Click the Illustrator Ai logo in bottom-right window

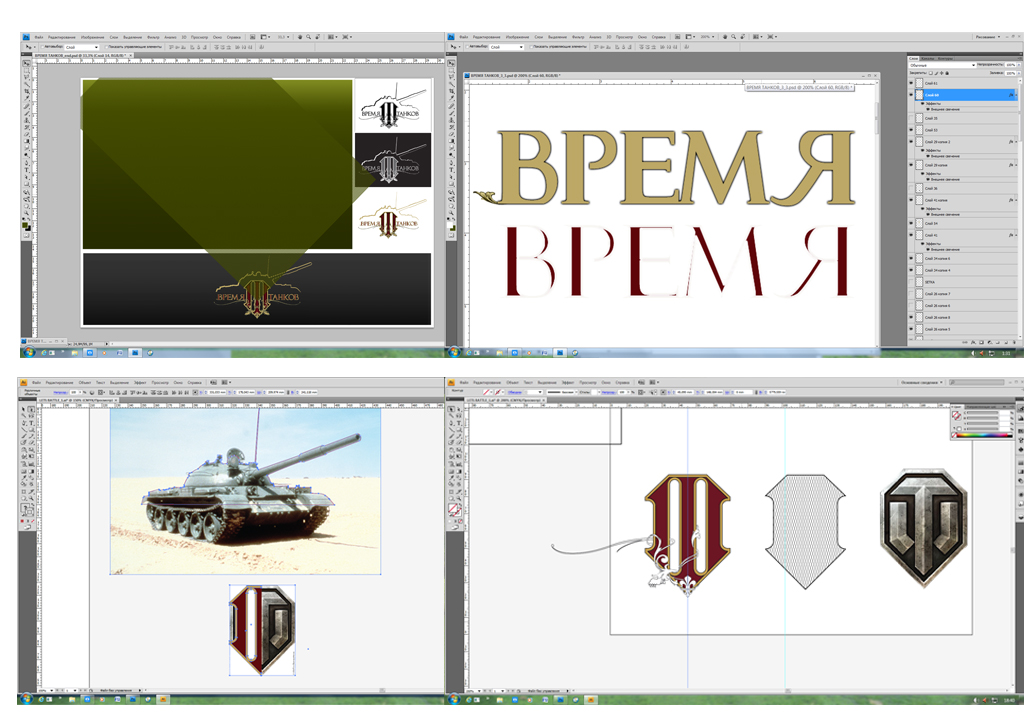pos(451,382)
